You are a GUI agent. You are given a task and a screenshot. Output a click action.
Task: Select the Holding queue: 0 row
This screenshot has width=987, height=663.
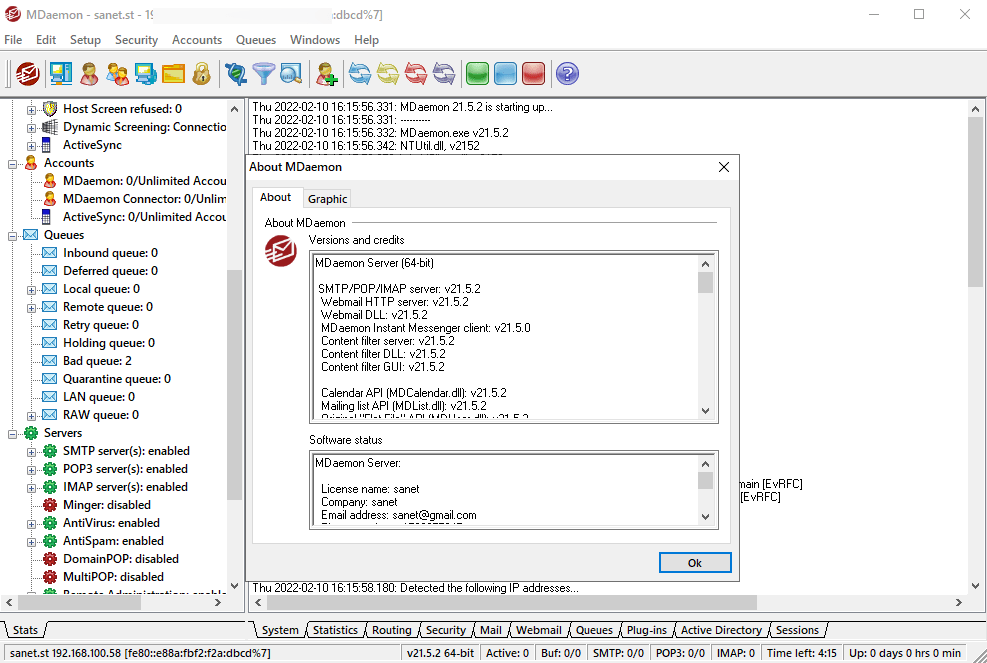click(109, 343)
